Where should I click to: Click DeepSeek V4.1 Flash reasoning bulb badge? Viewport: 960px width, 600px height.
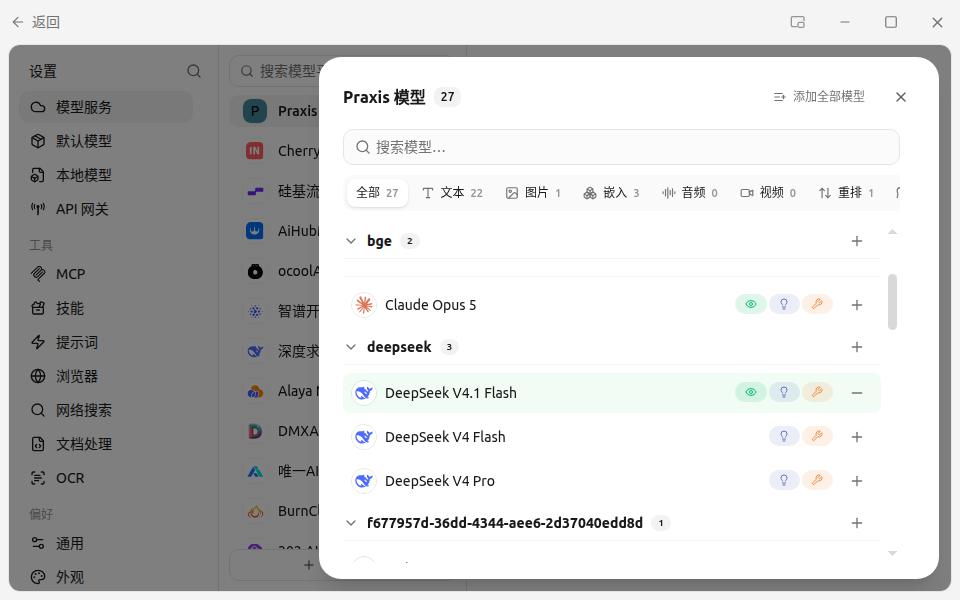pos(784,392)
